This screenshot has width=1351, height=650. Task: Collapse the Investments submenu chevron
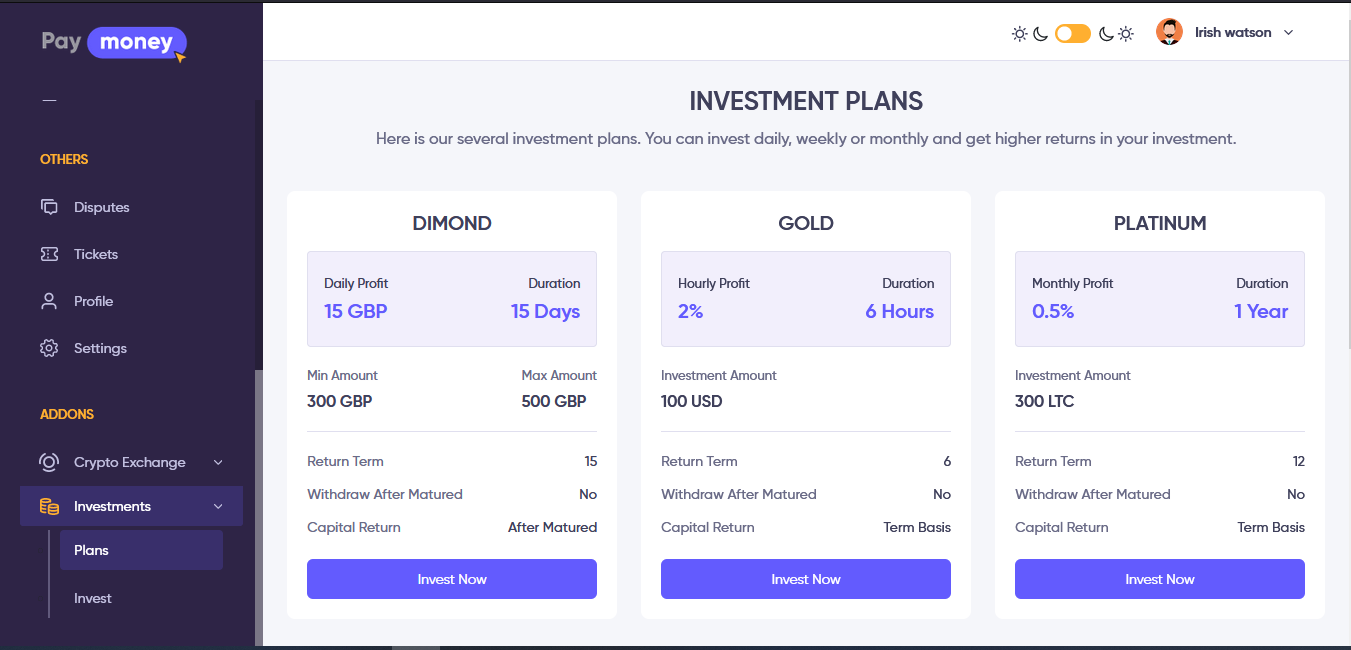tap(218, 506)
